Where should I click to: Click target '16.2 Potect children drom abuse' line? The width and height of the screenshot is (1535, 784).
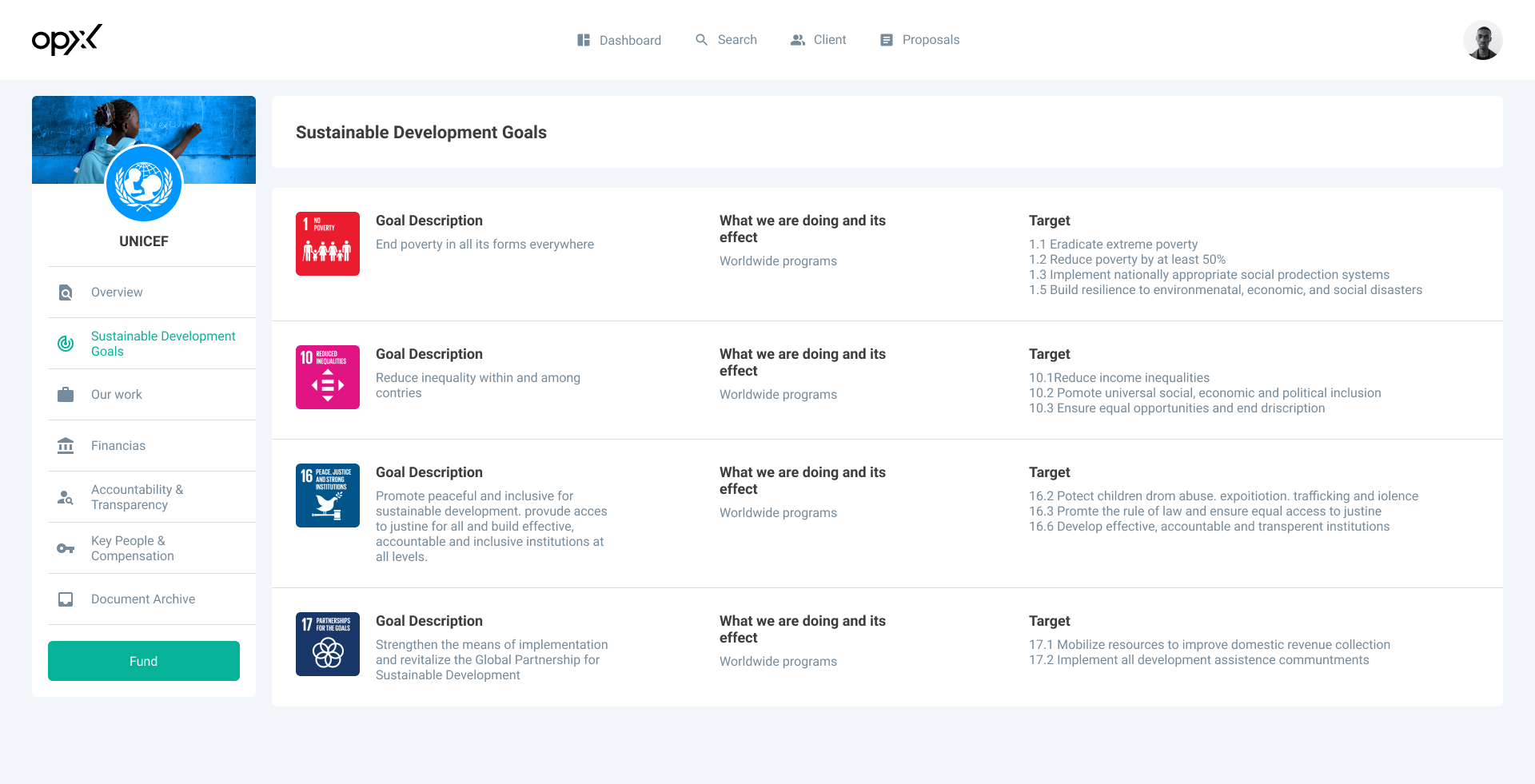(1223, 496)
